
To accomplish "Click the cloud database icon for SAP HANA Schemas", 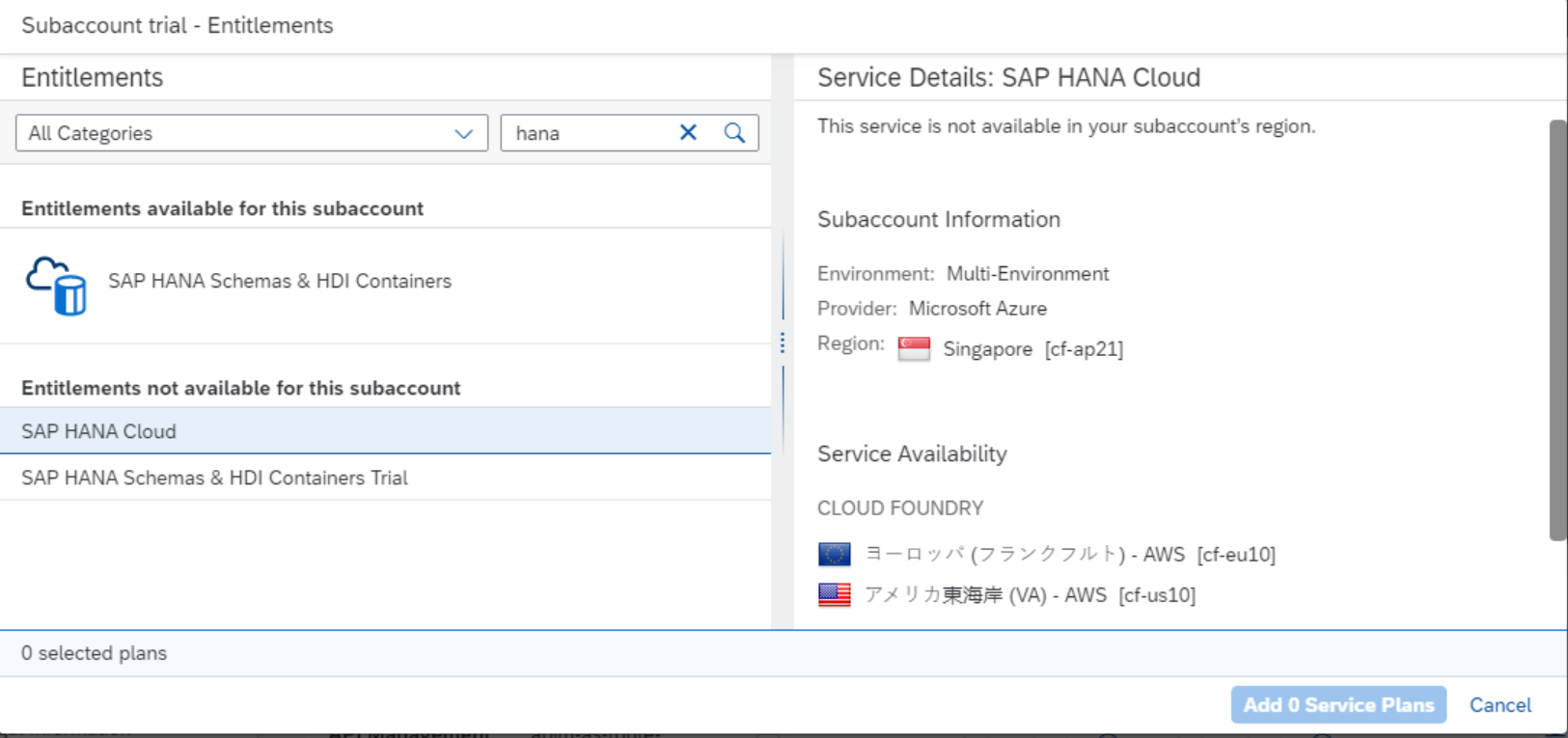I will pos(56,286).
